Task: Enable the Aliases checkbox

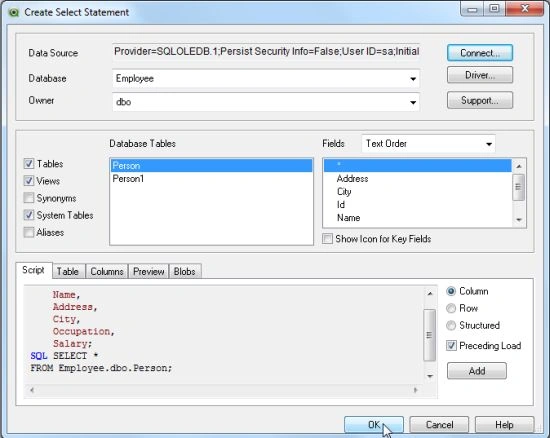Action: click(29, 233)
